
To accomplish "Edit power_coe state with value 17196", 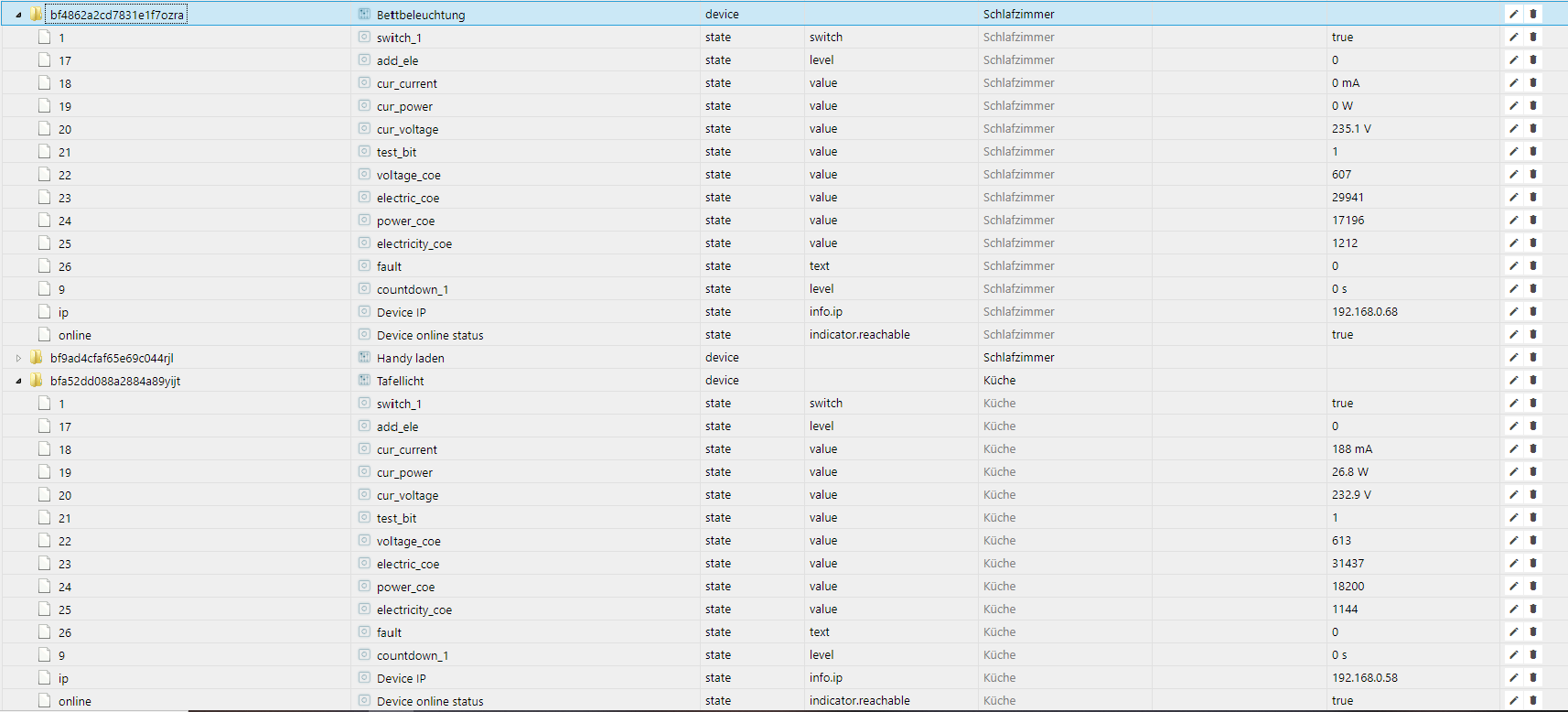I will [1514, 221].
